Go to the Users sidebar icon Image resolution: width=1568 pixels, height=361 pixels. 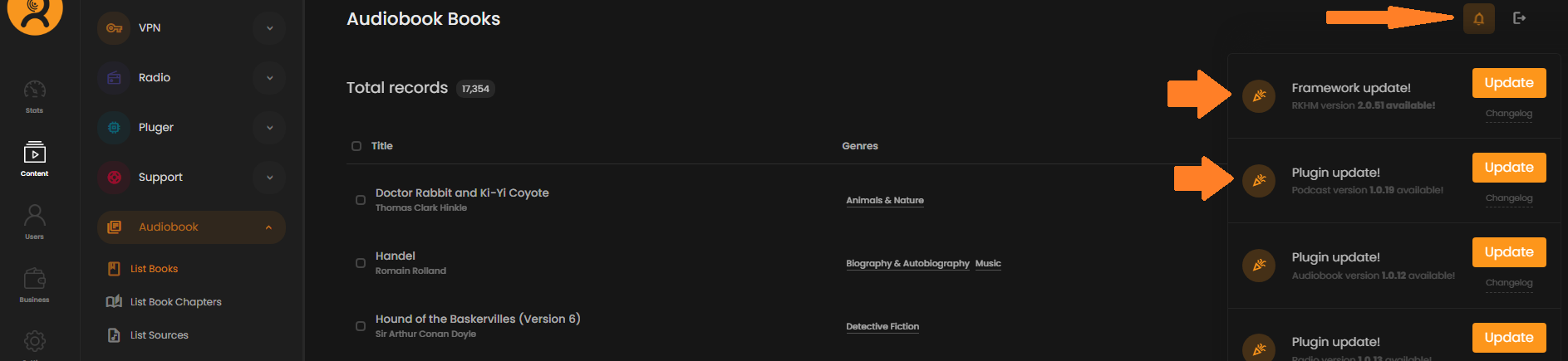coord(34,222)
